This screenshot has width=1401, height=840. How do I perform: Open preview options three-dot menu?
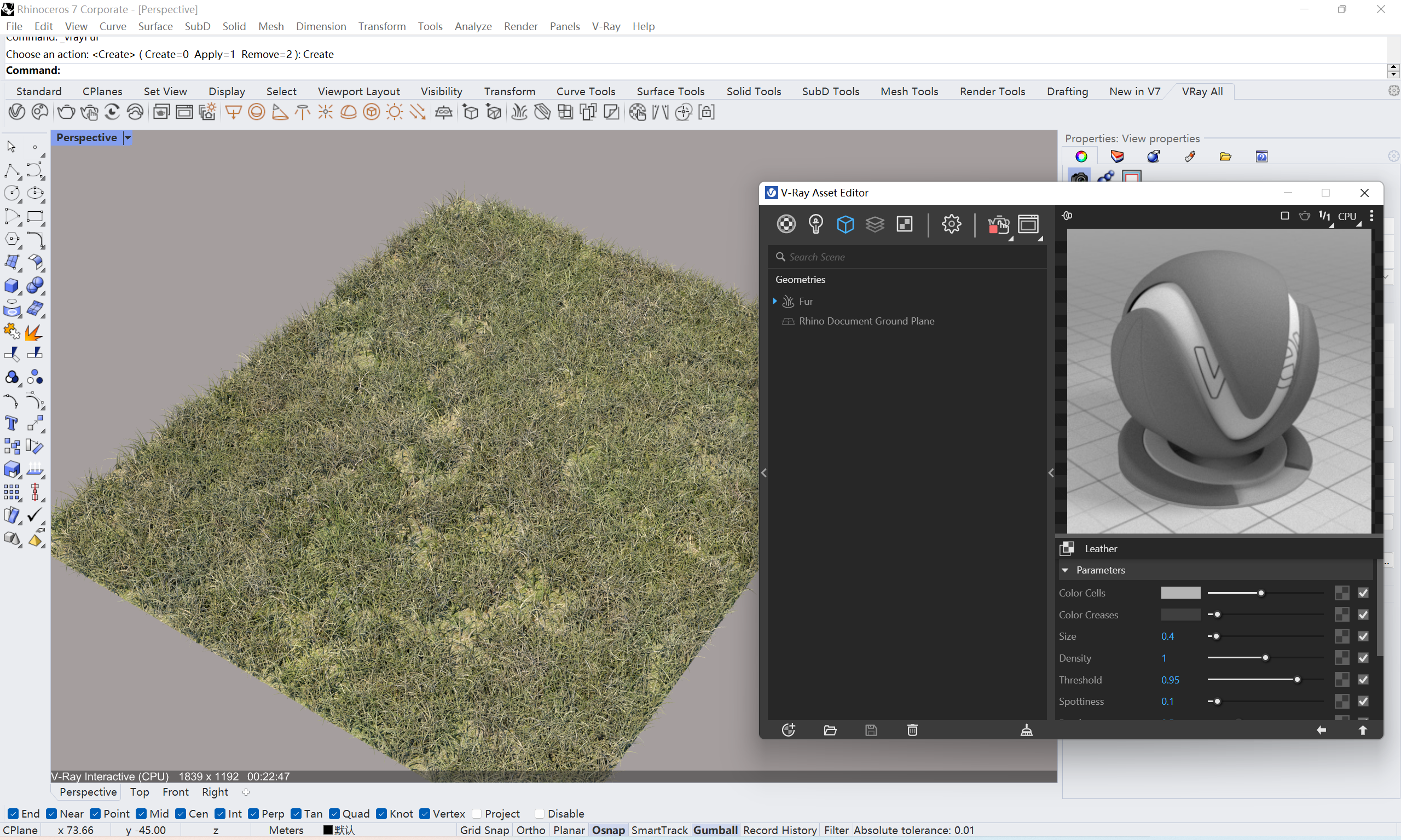1371,216
